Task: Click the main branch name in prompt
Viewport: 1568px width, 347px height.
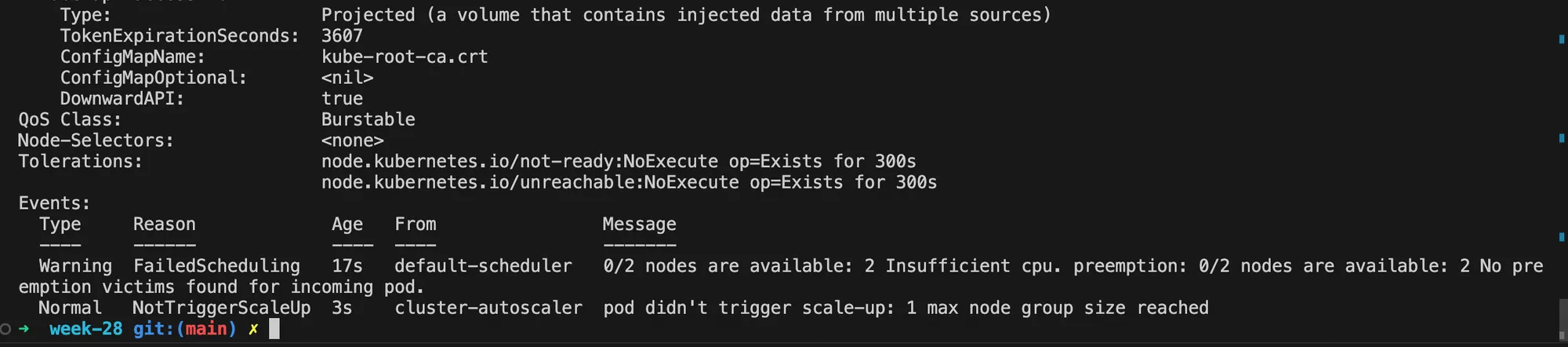Action: (x=206, y=329)
